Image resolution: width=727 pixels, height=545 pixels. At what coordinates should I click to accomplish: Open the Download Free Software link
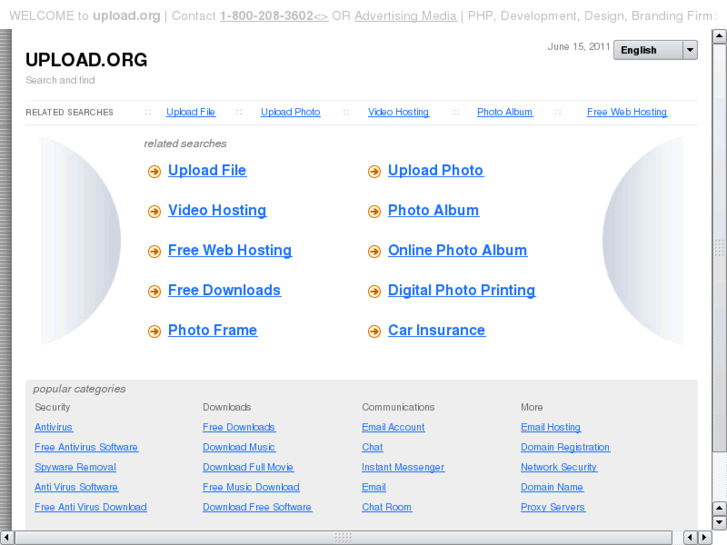coord(257,507)
